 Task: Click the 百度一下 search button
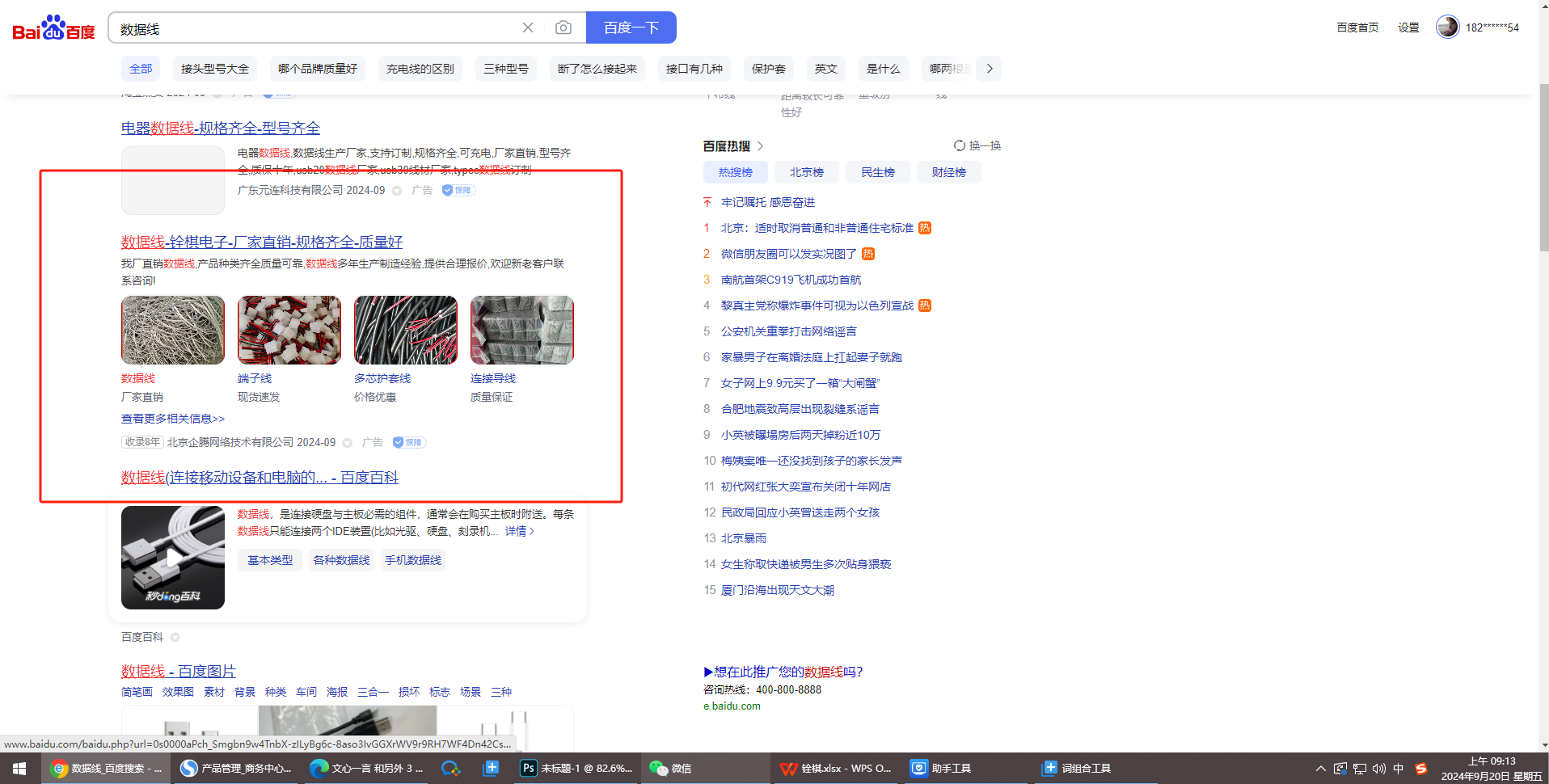[x=631, y=28]
